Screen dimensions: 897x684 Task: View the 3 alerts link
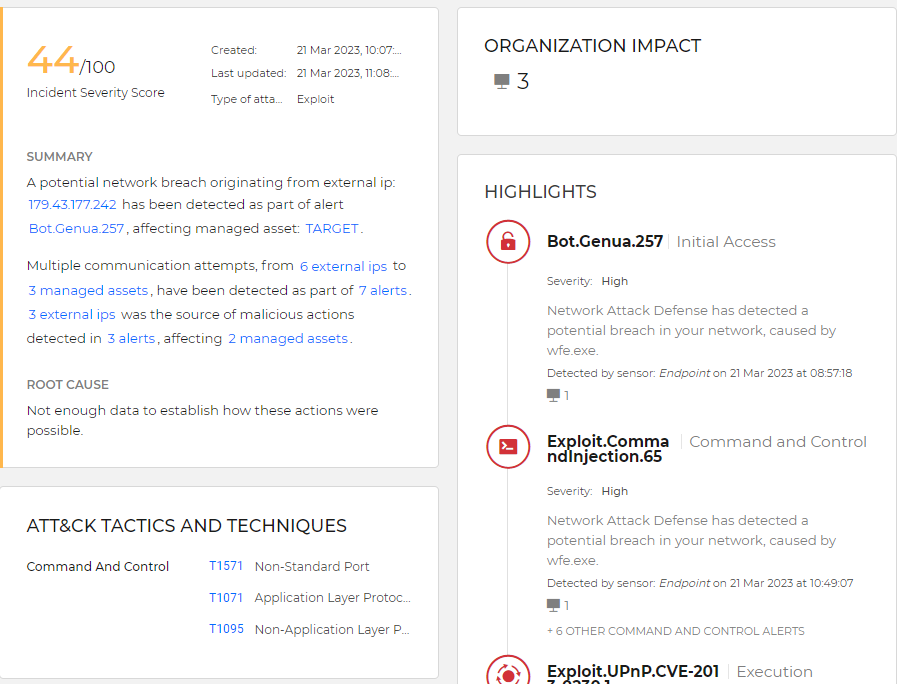point(131,338)
